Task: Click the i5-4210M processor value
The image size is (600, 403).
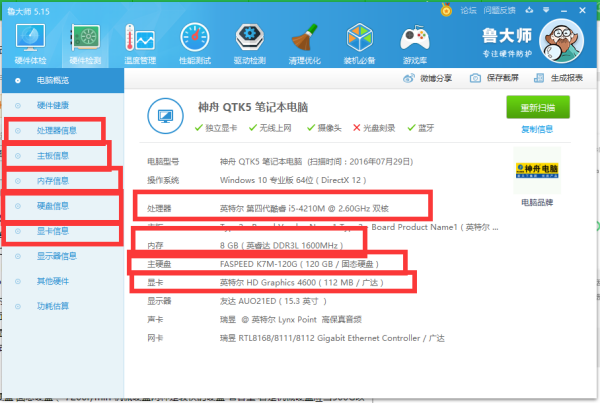Action: click(x=304, y=209)
